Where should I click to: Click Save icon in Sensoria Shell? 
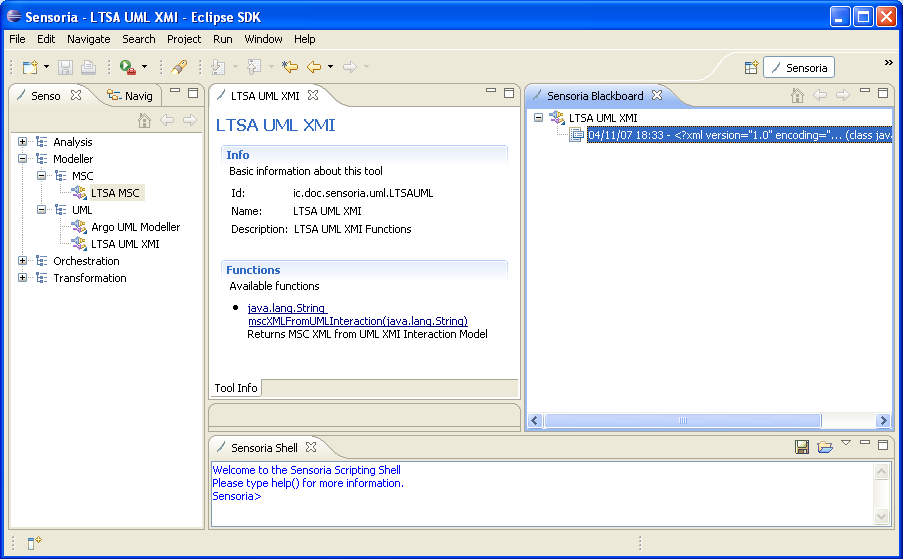click(802, 447)
